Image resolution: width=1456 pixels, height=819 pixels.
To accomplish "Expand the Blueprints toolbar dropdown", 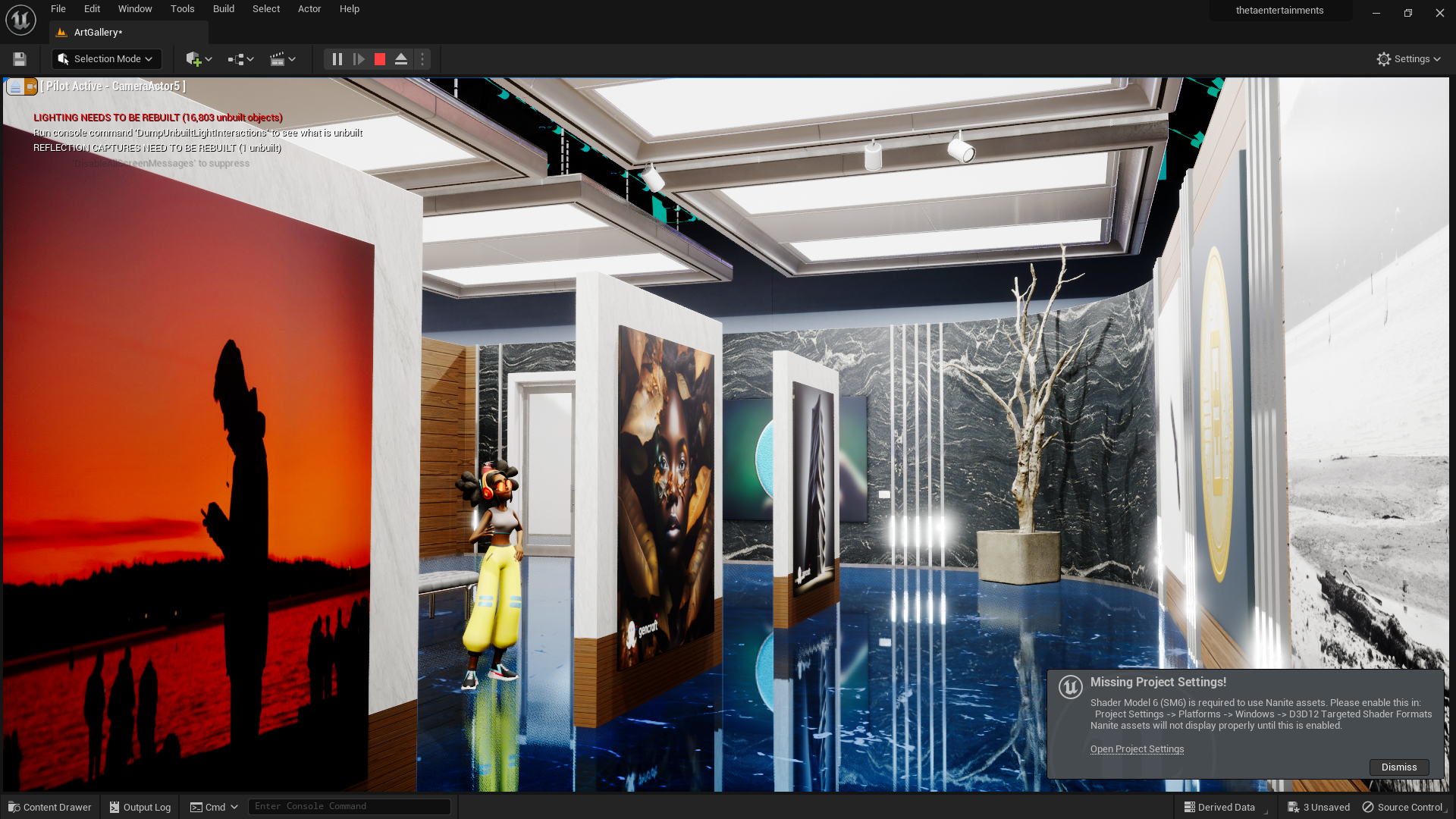I will tap(240, 59).
